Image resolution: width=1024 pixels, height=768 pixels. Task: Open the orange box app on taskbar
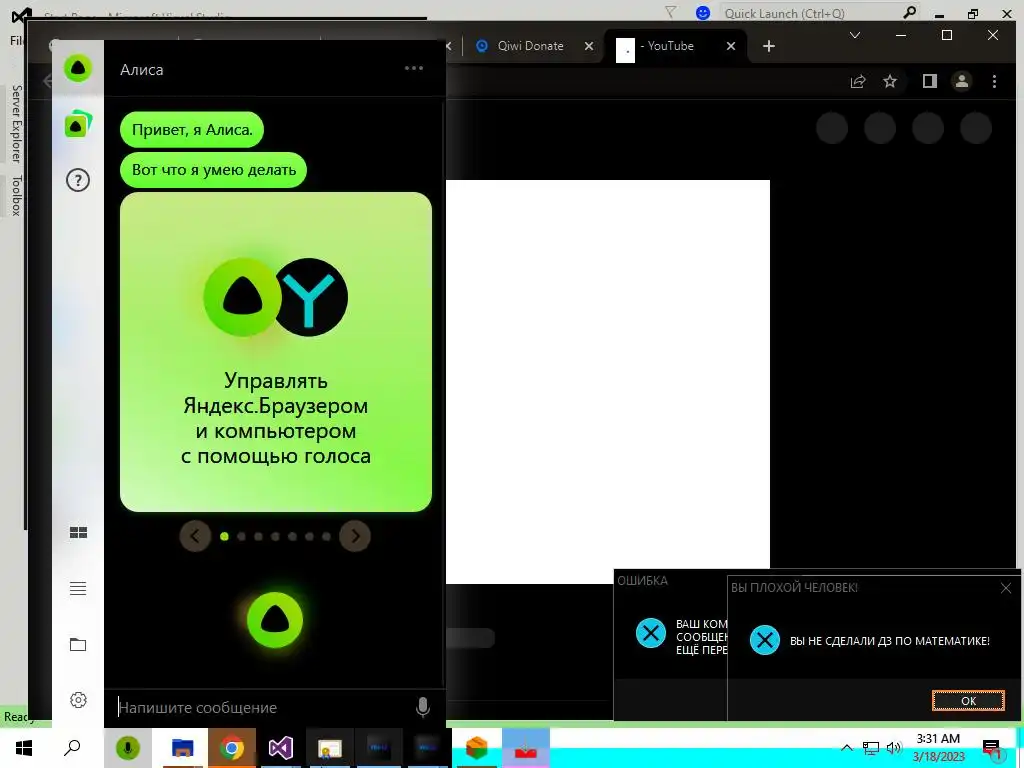(x=477, y=748)
